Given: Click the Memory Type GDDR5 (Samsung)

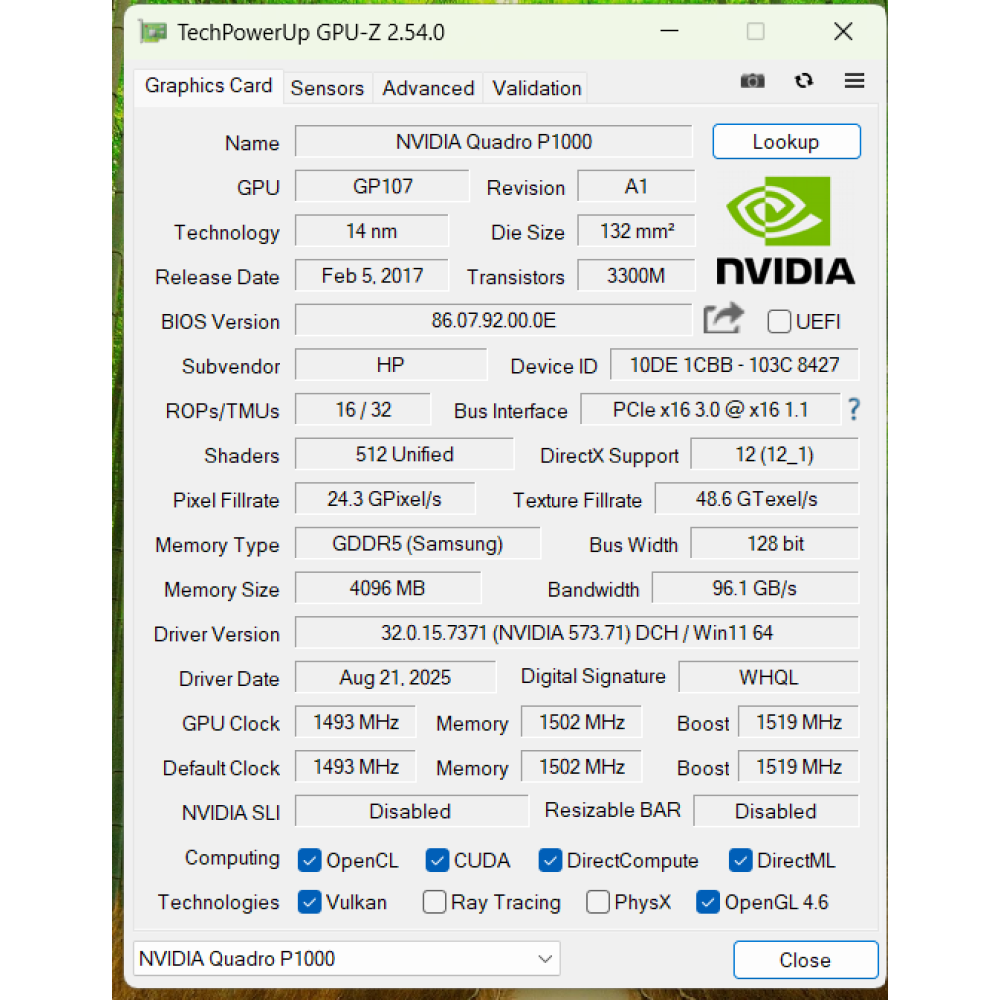Looking at the screenshot, I should tap(418, 543).
